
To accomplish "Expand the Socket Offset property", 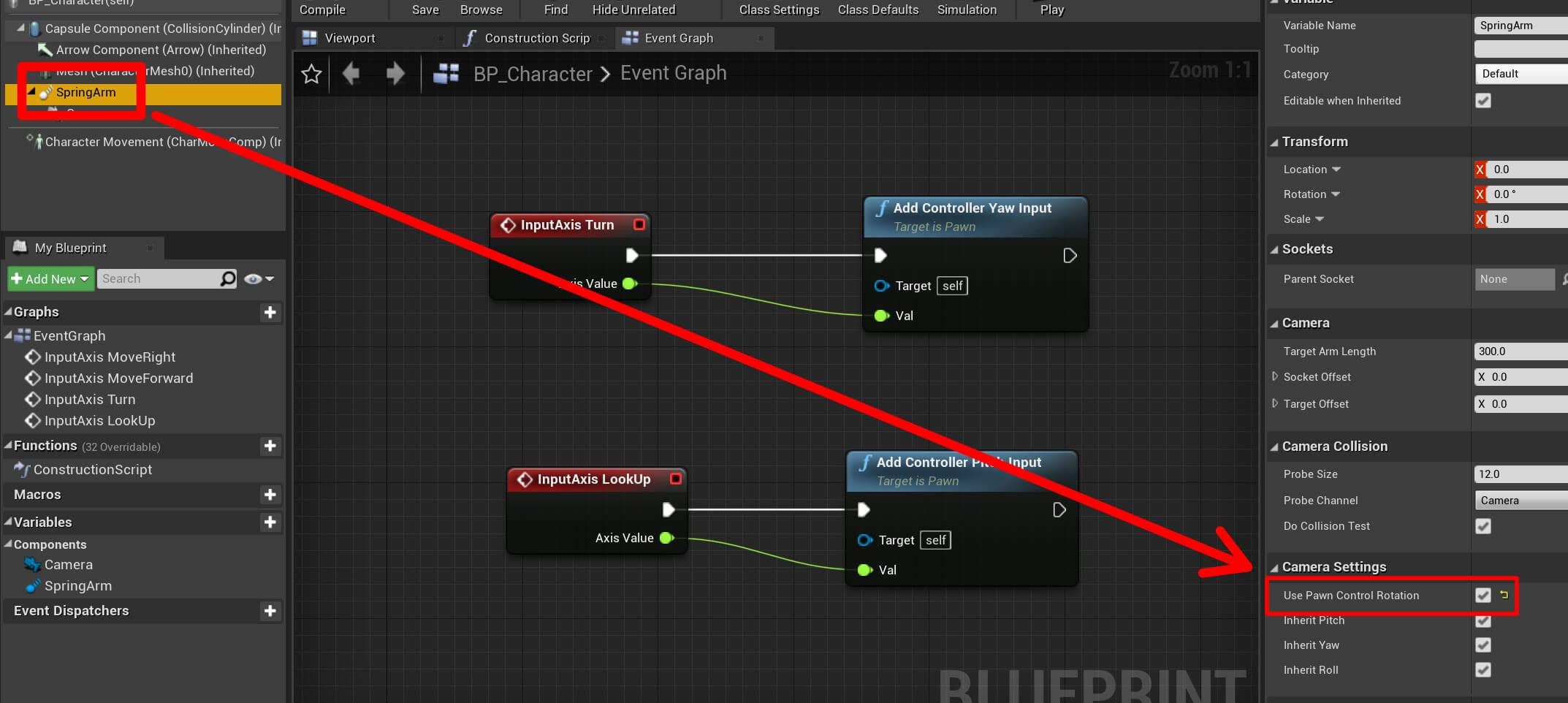I will pos(1275,376).
